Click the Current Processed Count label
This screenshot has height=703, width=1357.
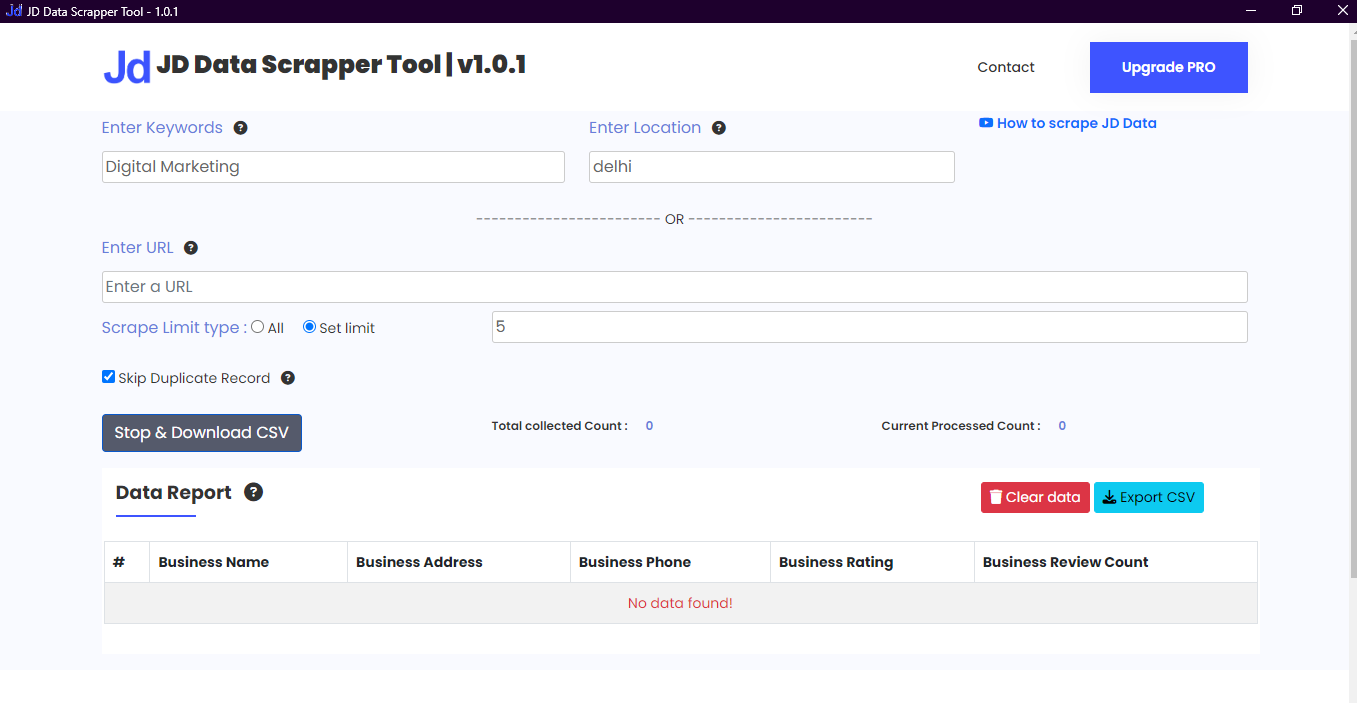point(961,426)
